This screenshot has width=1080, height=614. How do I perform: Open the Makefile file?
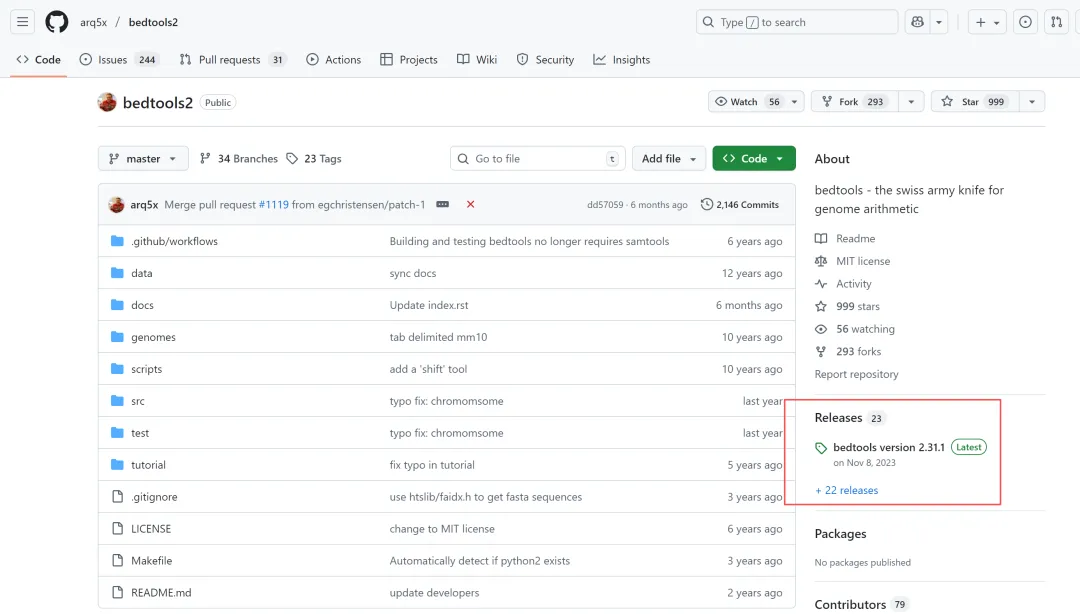(x=152, y=560)
